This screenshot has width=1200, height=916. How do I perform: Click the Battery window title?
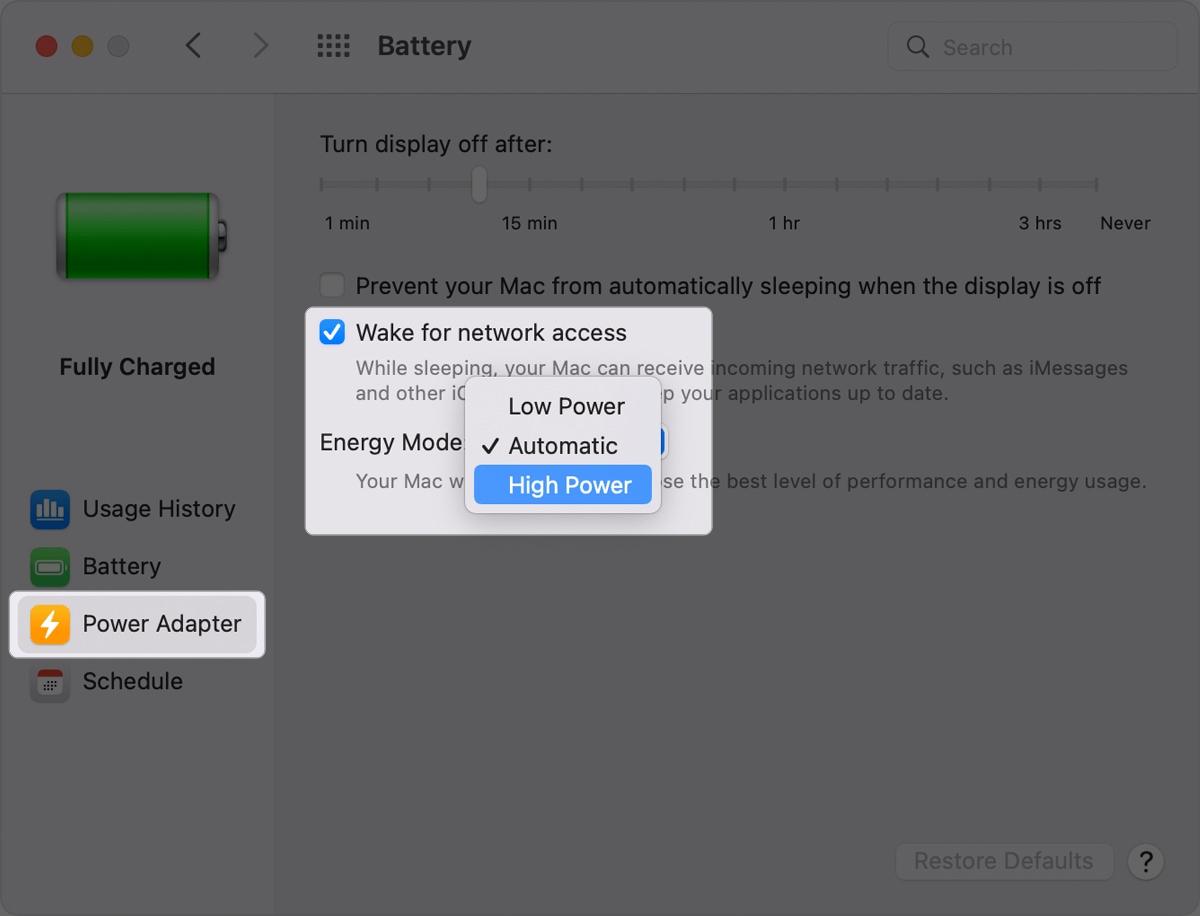tap(424, 46)
